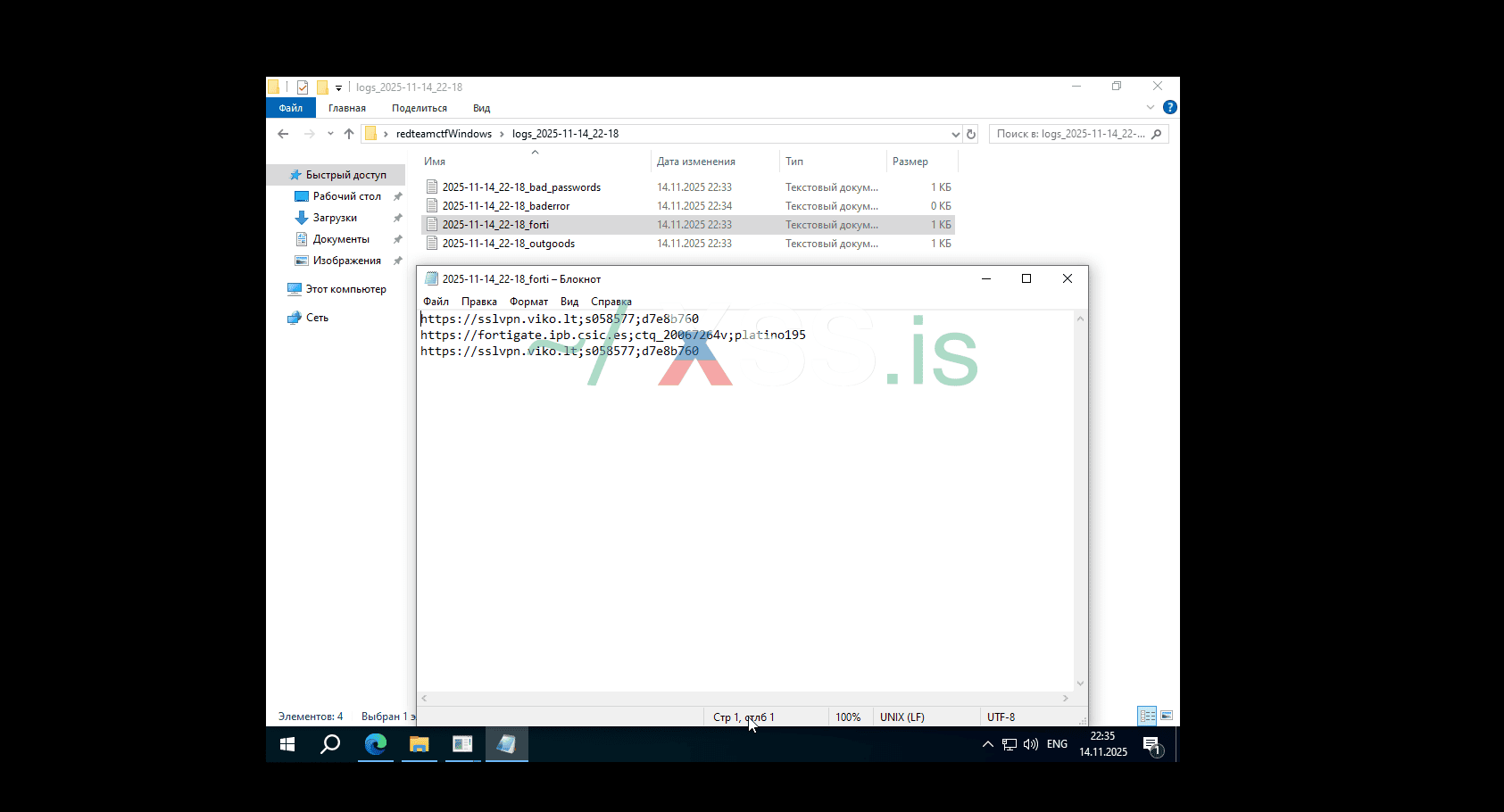This screenshot has height=812, width=1504.
Task: Select the 2025-11-14_22-18_baderror file
Action: point(506,206)
